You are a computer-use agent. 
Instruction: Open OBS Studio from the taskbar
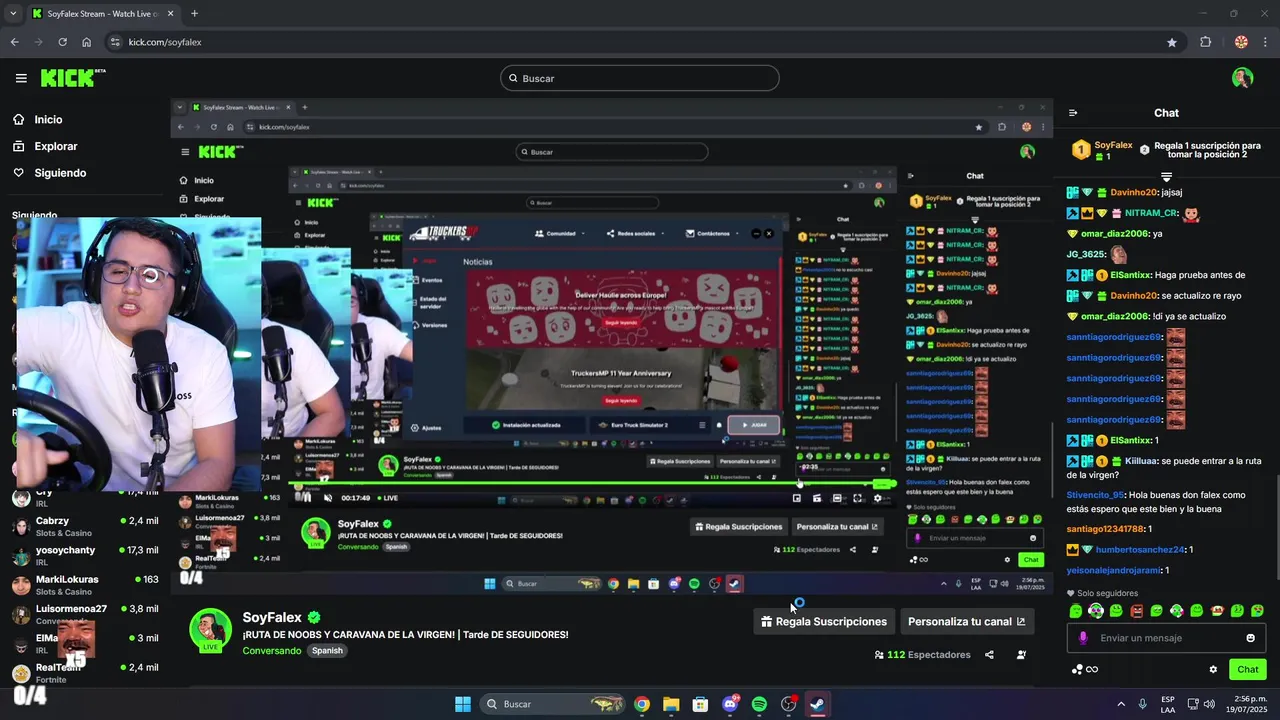788,704
